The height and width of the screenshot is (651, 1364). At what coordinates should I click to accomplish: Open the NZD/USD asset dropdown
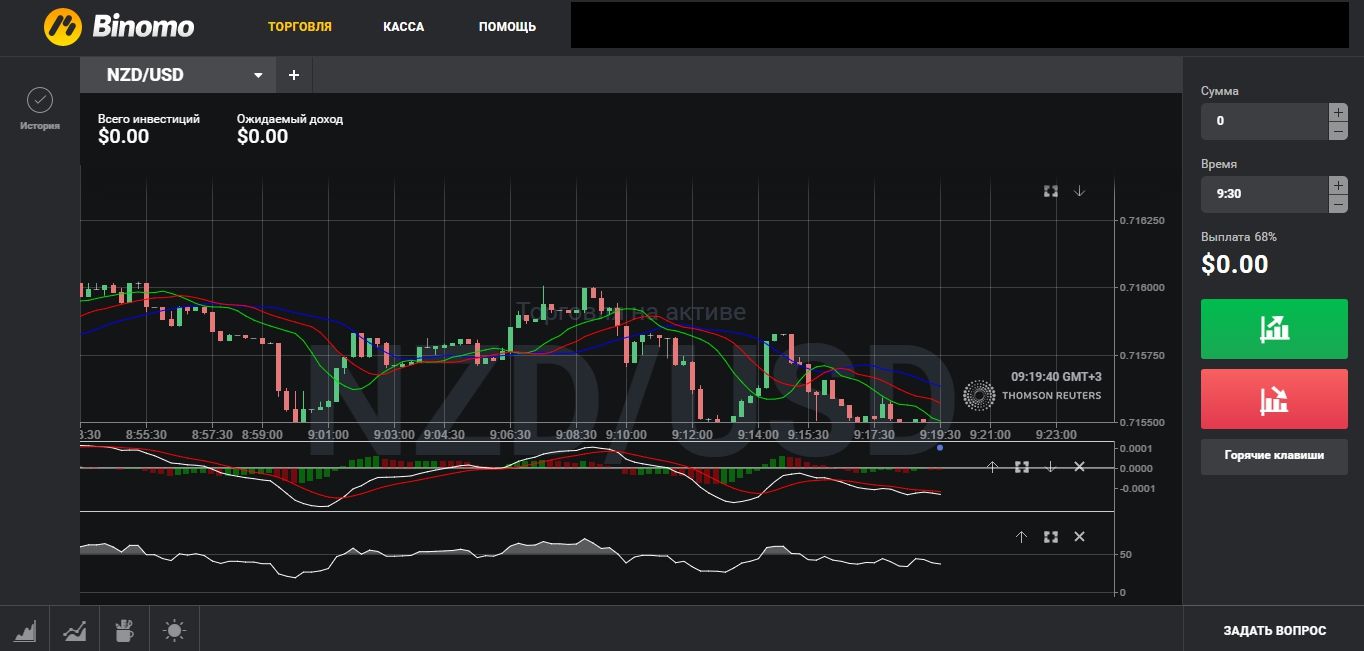click(178, 75)
